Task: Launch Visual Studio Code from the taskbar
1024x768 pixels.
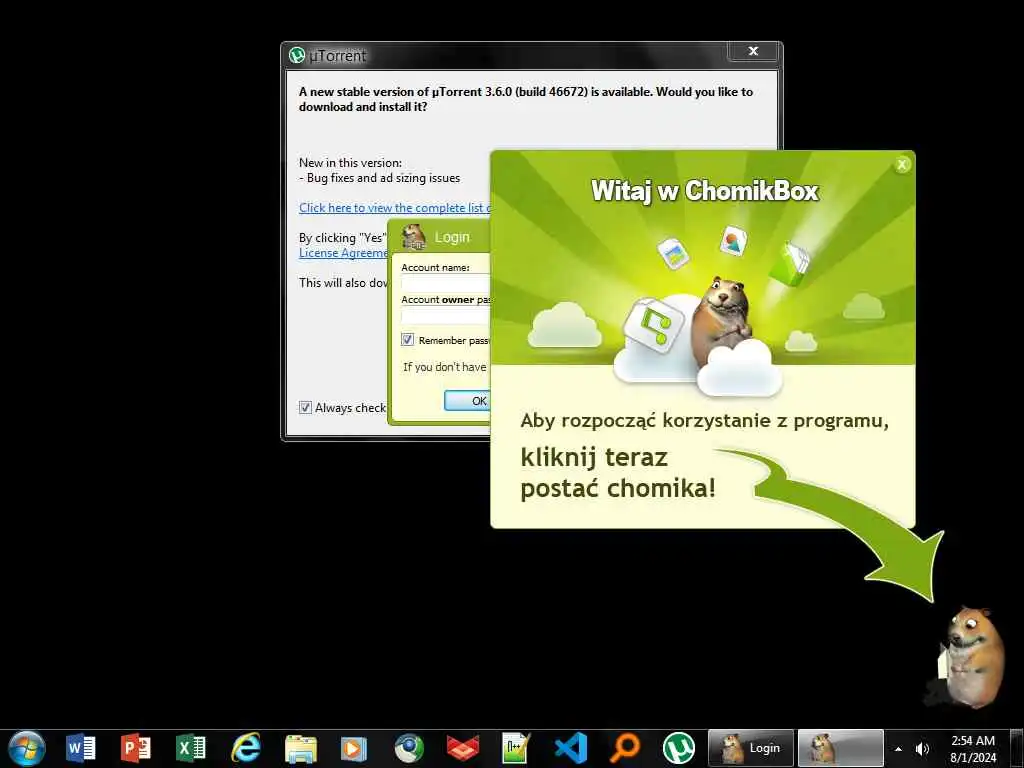Action: 571,748
